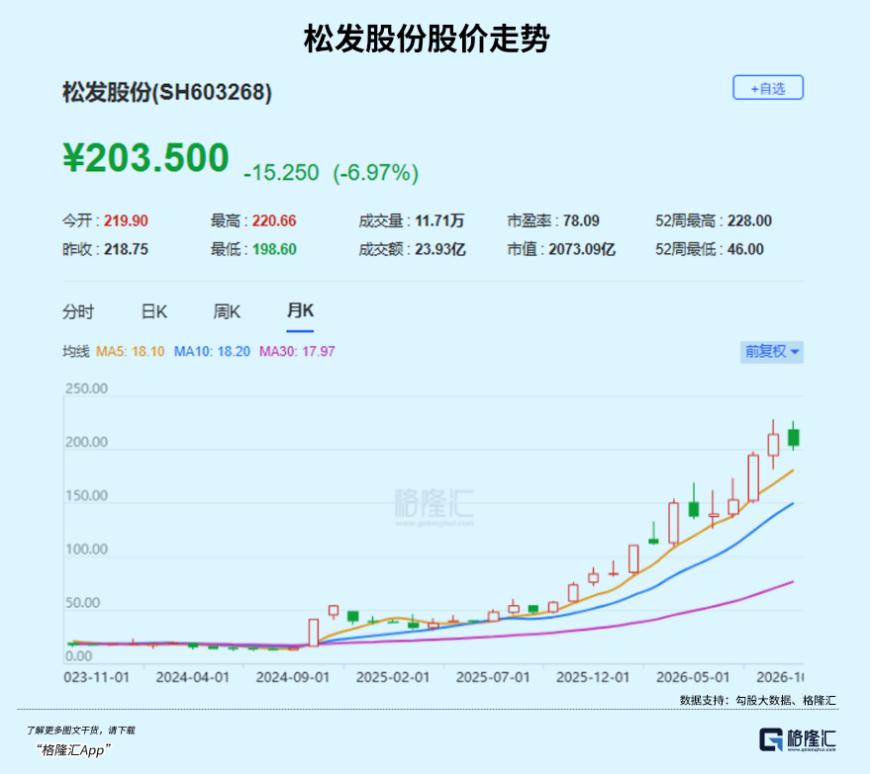Click the MA10: 18.20 indicator label
Image resolution: width=870 pixels, height=774 pixels.
(212, 351)
